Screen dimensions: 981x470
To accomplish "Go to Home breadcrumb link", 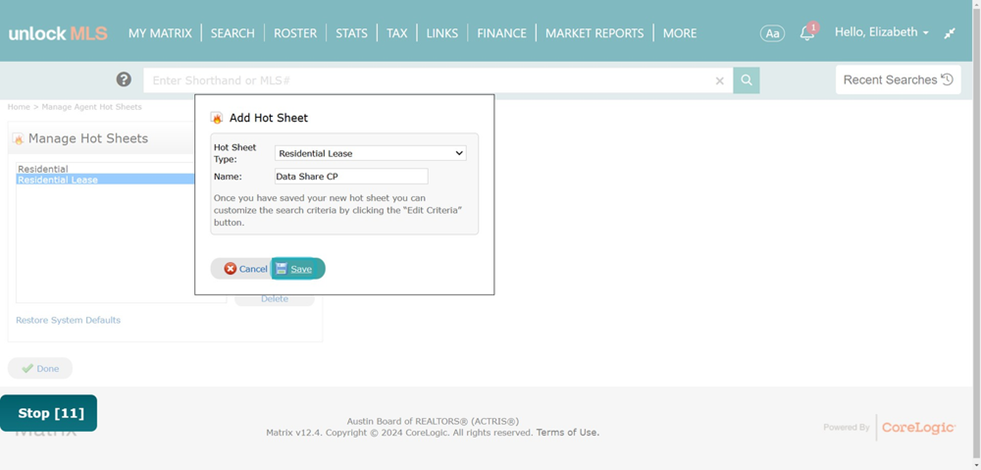I will [x=19, y=107].
